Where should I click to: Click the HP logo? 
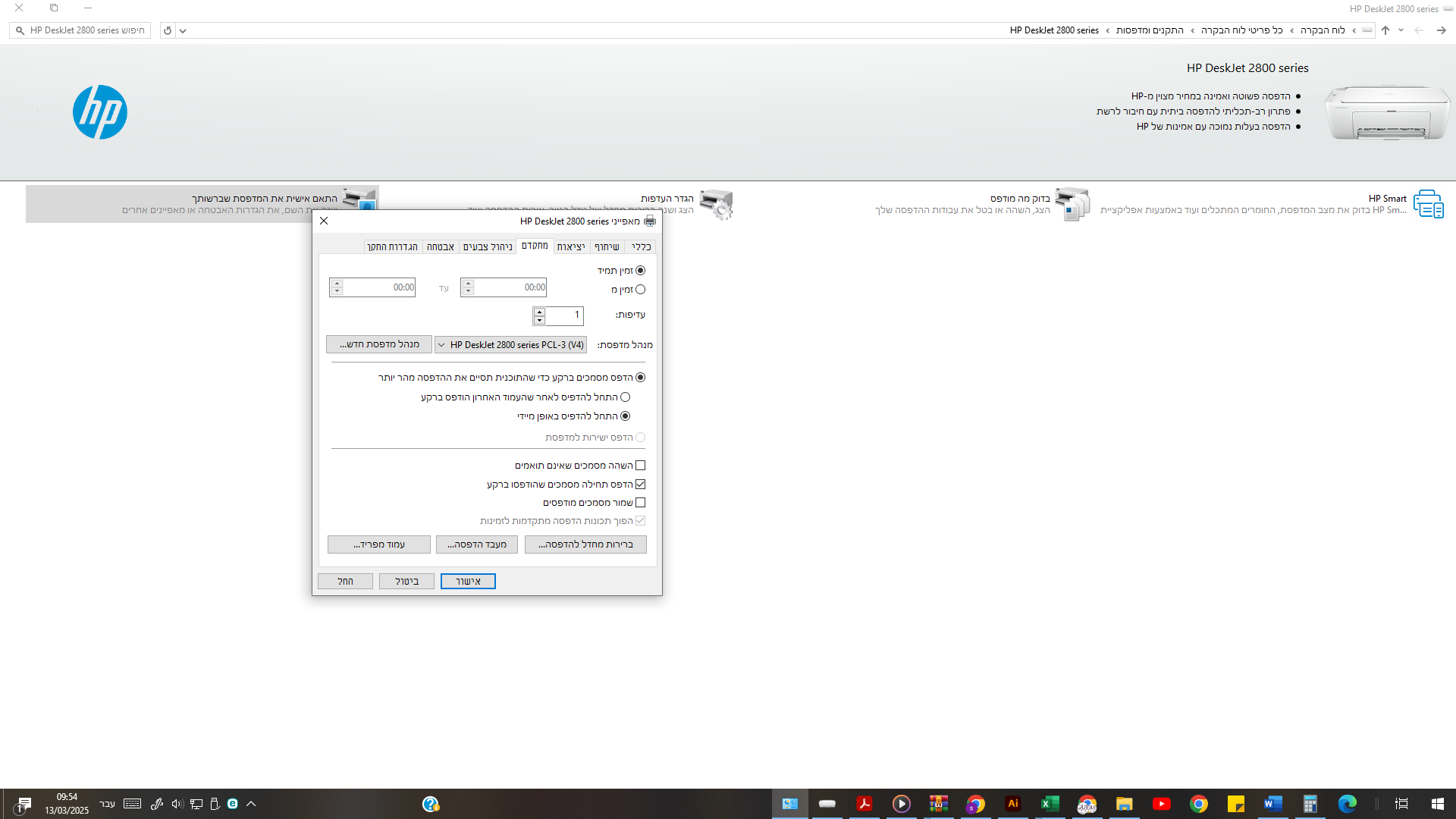(100, 112)
